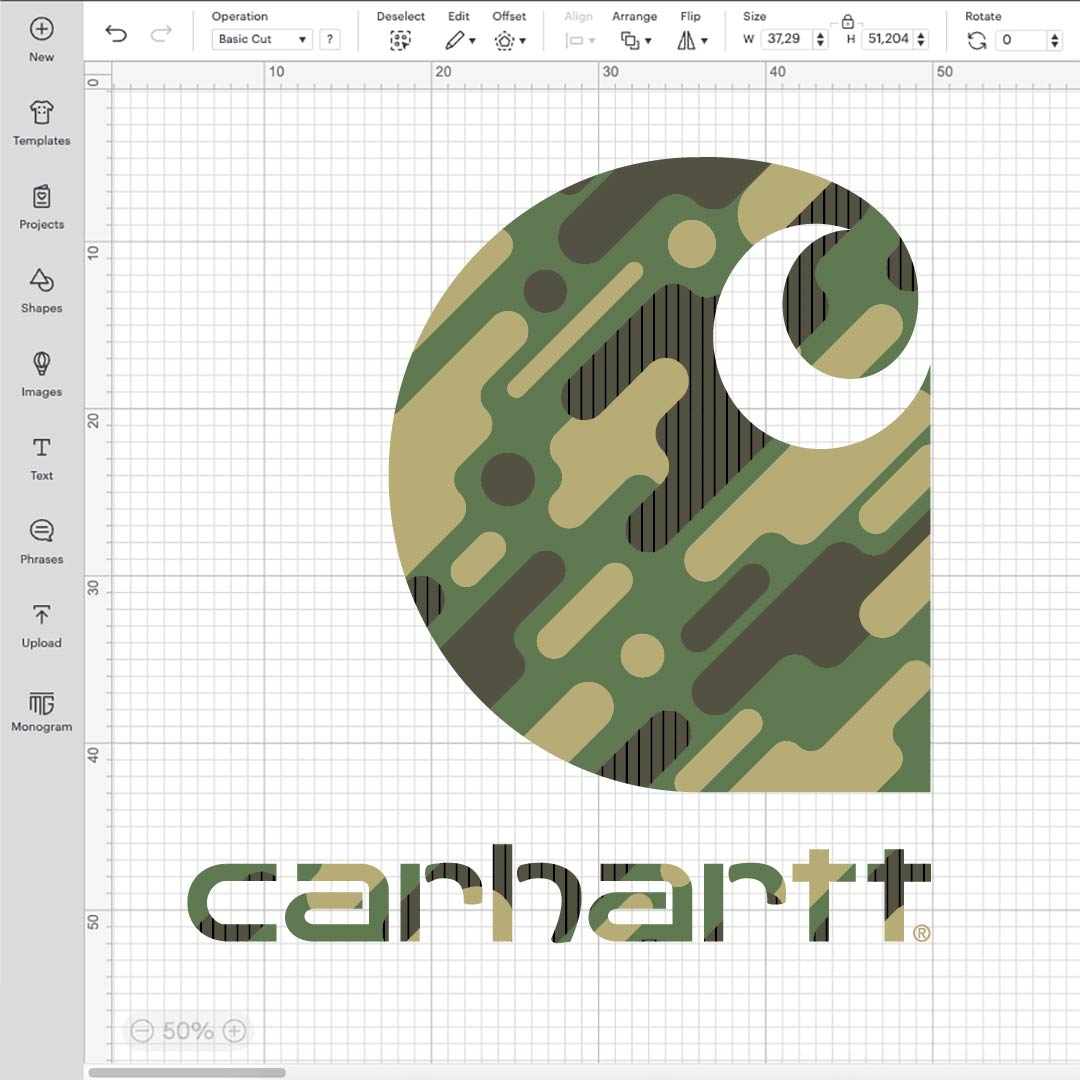Click the Width size input field
The height and width of the screenshot is (1080, 1080).
point(786,39)
